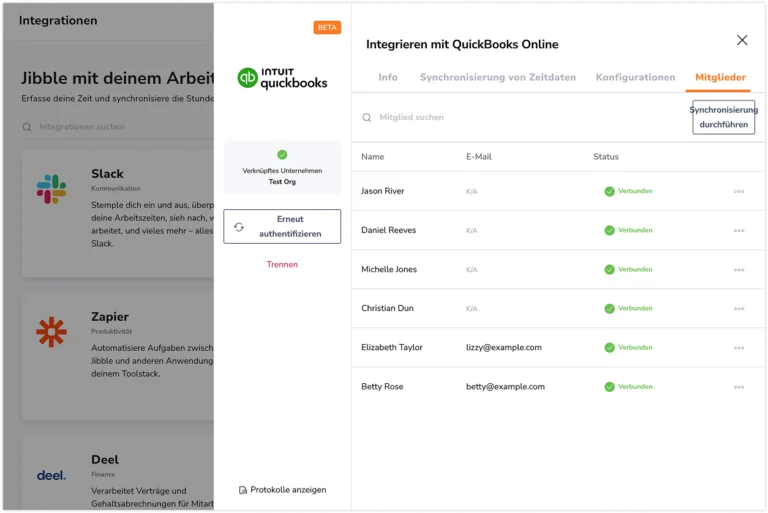Image resolution: width=768 pixels, height=513 pixels.
Task: Open the Deel integration card title
Action: coord(105,460)
